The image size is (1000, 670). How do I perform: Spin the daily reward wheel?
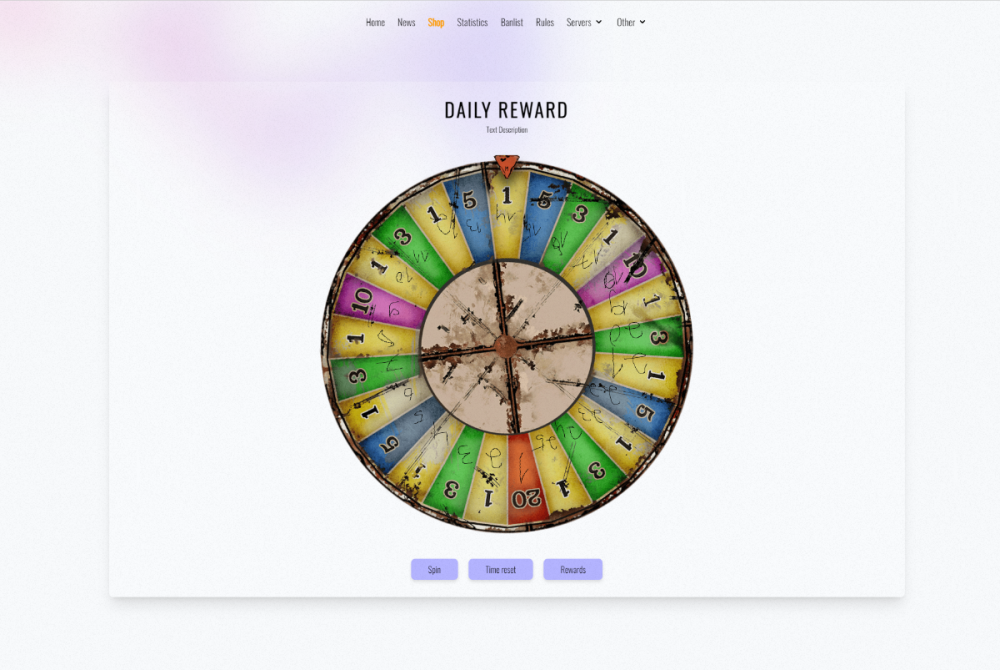434,569
